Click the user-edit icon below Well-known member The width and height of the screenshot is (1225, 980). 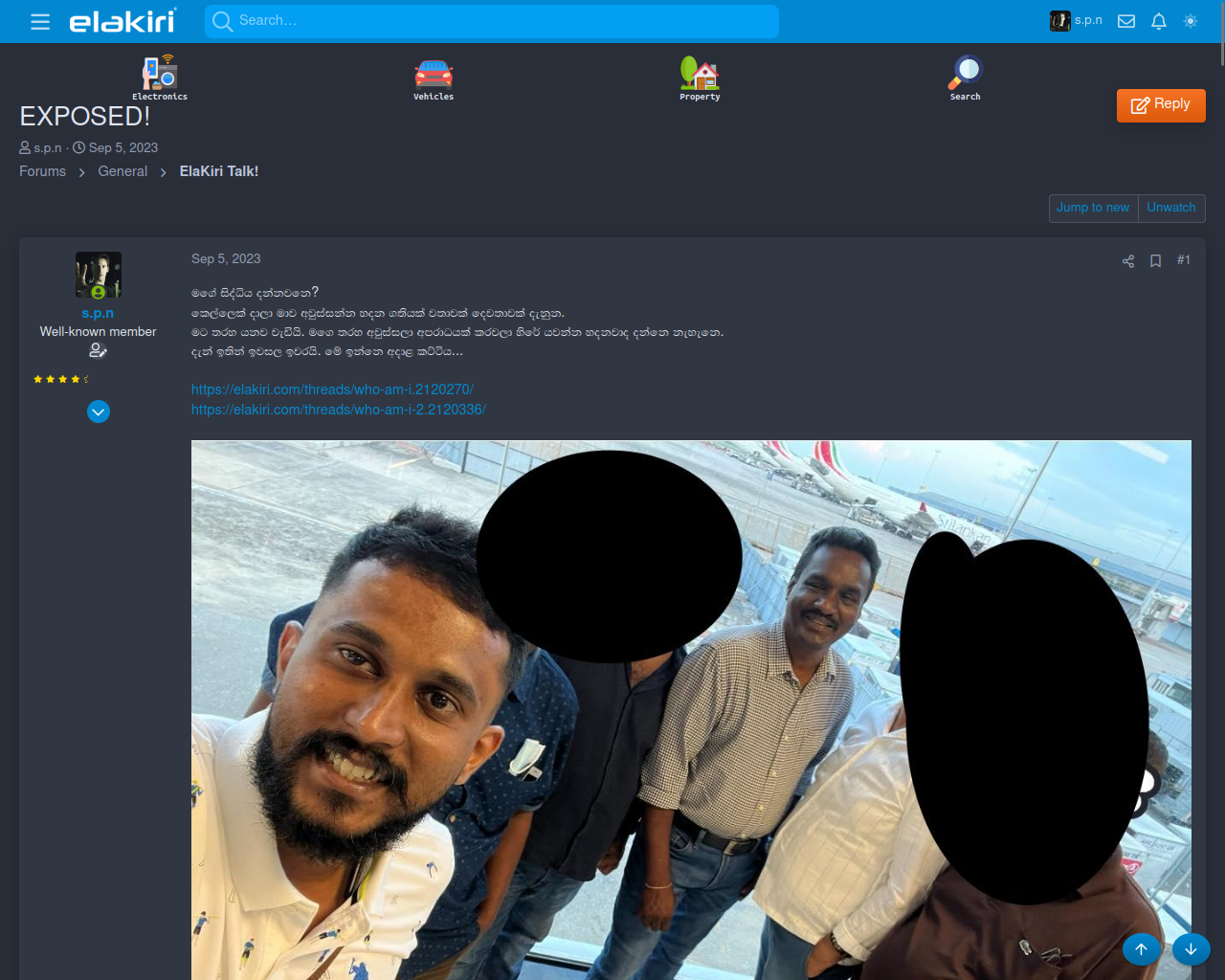click(x=98, y=350)
